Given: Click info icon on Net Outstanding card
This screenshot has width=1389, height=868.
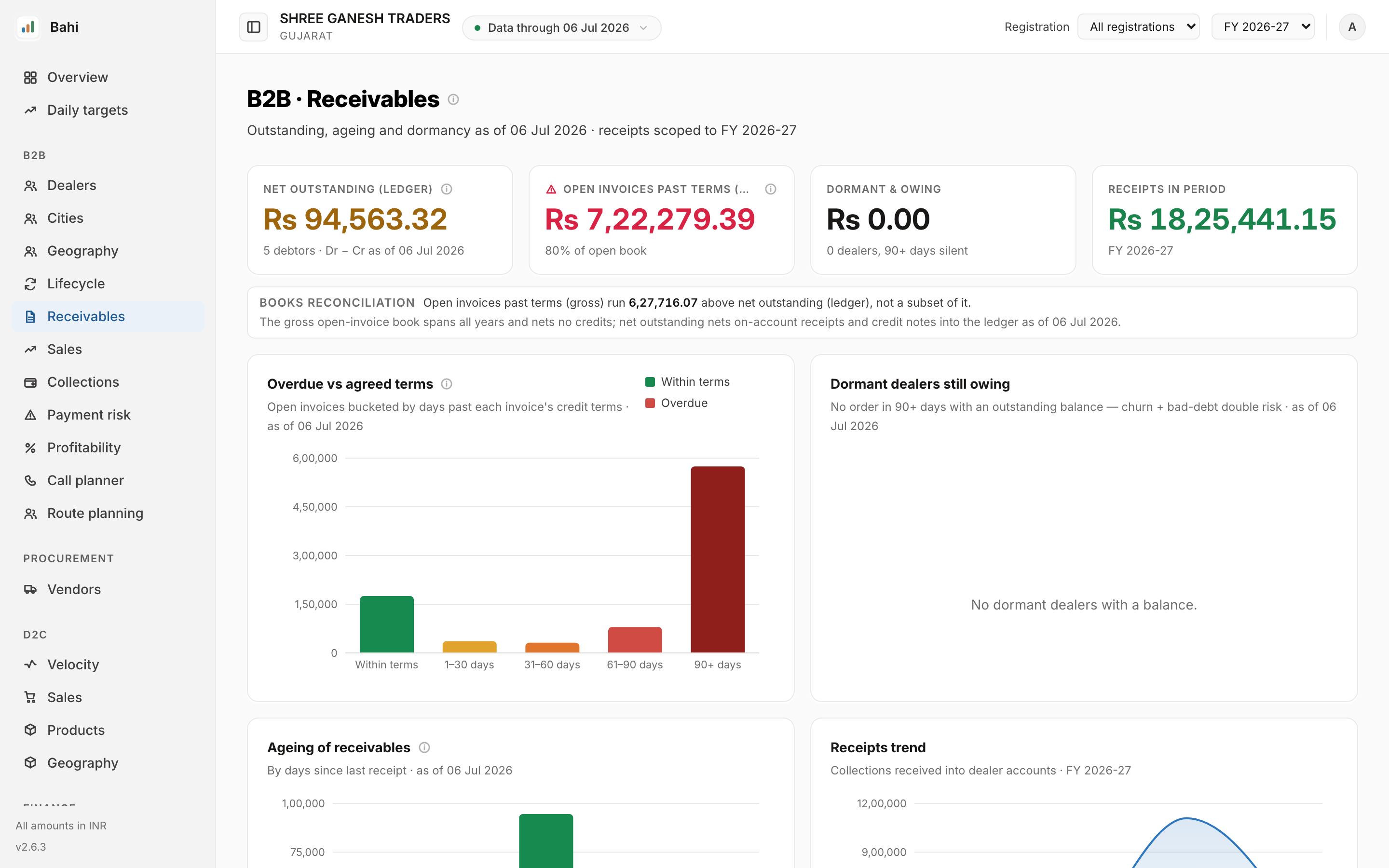Looking at the screenshot, I should pyautogui.click(x=447, y=189).
